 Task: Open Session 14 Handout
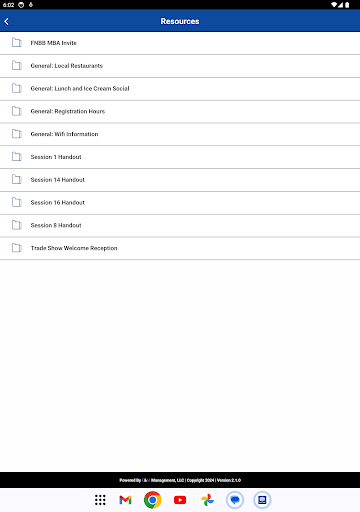pyautogui.click(x=180, y=180)
